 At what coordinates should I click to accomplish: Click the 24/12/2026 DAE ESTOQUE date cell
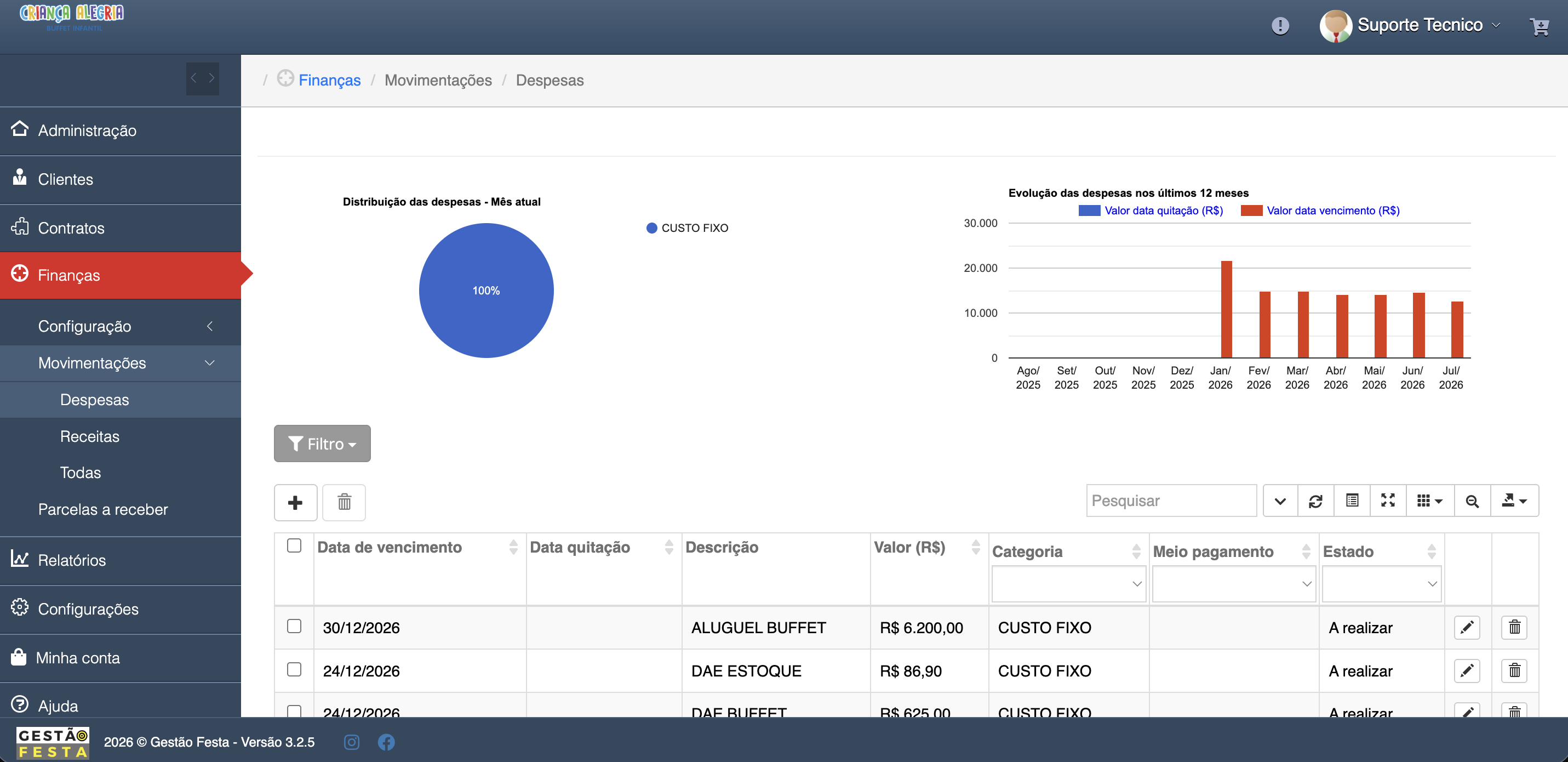tap(420, 670)
